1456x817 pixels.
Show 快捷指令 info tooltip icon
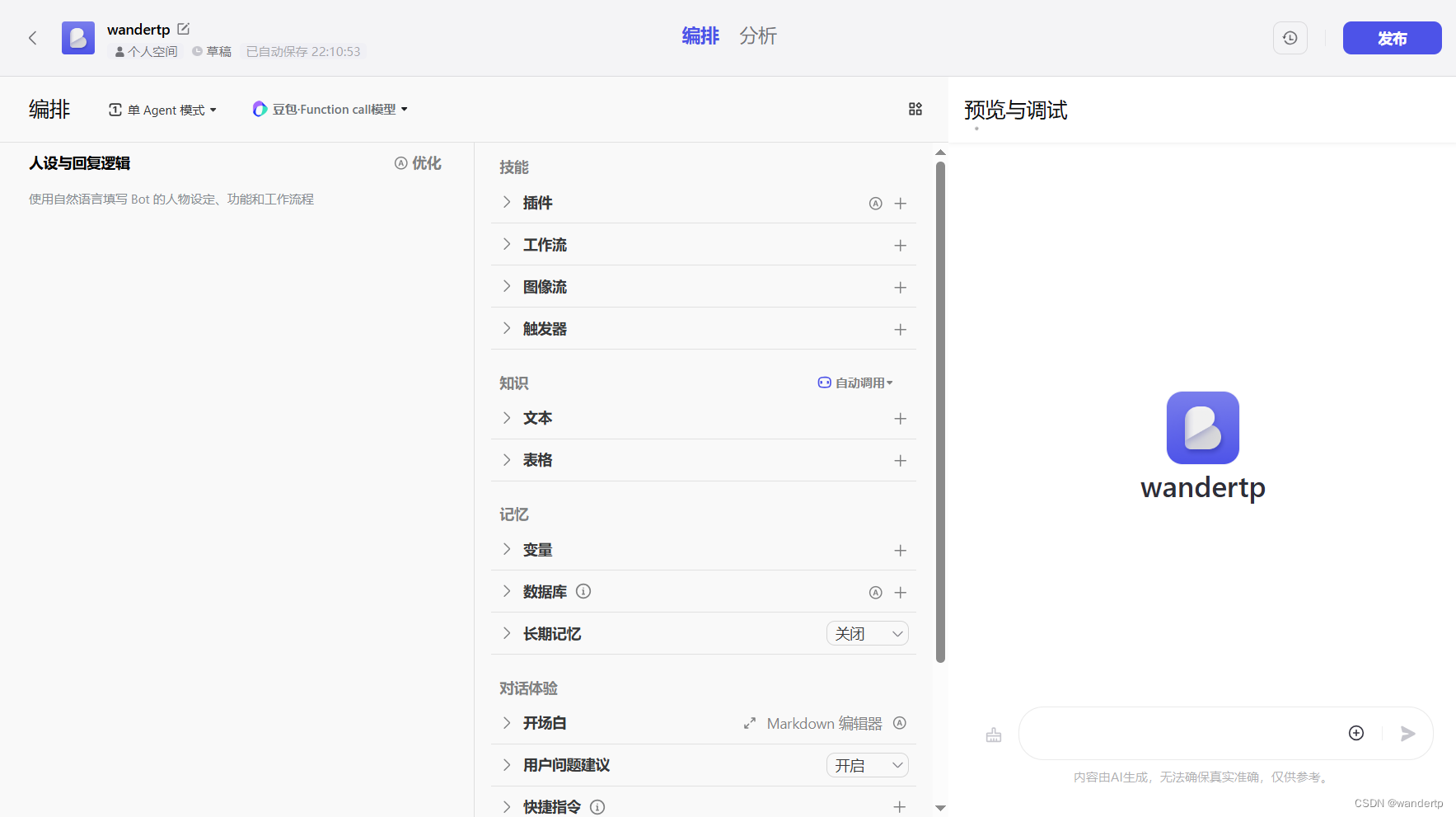pyautogui.click(x=597, y=807)
